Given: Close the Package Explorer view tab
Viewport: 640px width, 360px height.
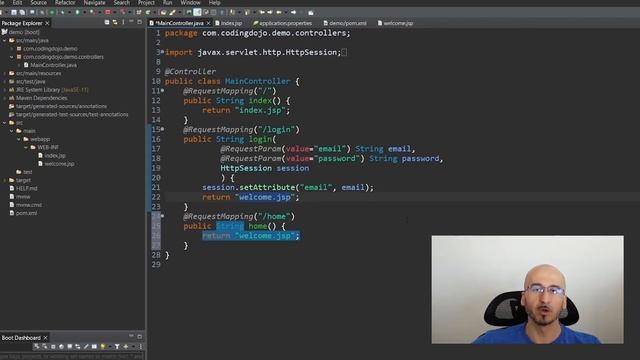Looking at the screenshot, I should coord(47,23).
